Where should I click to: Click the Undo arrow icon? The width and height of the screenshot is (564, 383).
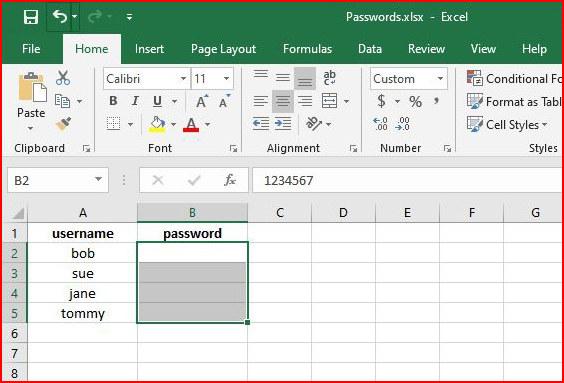coord(59,16)
